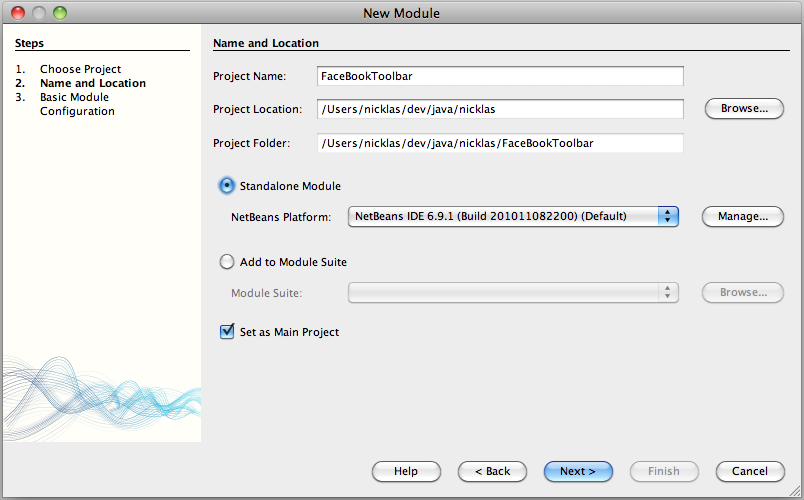
Task: Go back with the Back button
Action: (492, 471)
